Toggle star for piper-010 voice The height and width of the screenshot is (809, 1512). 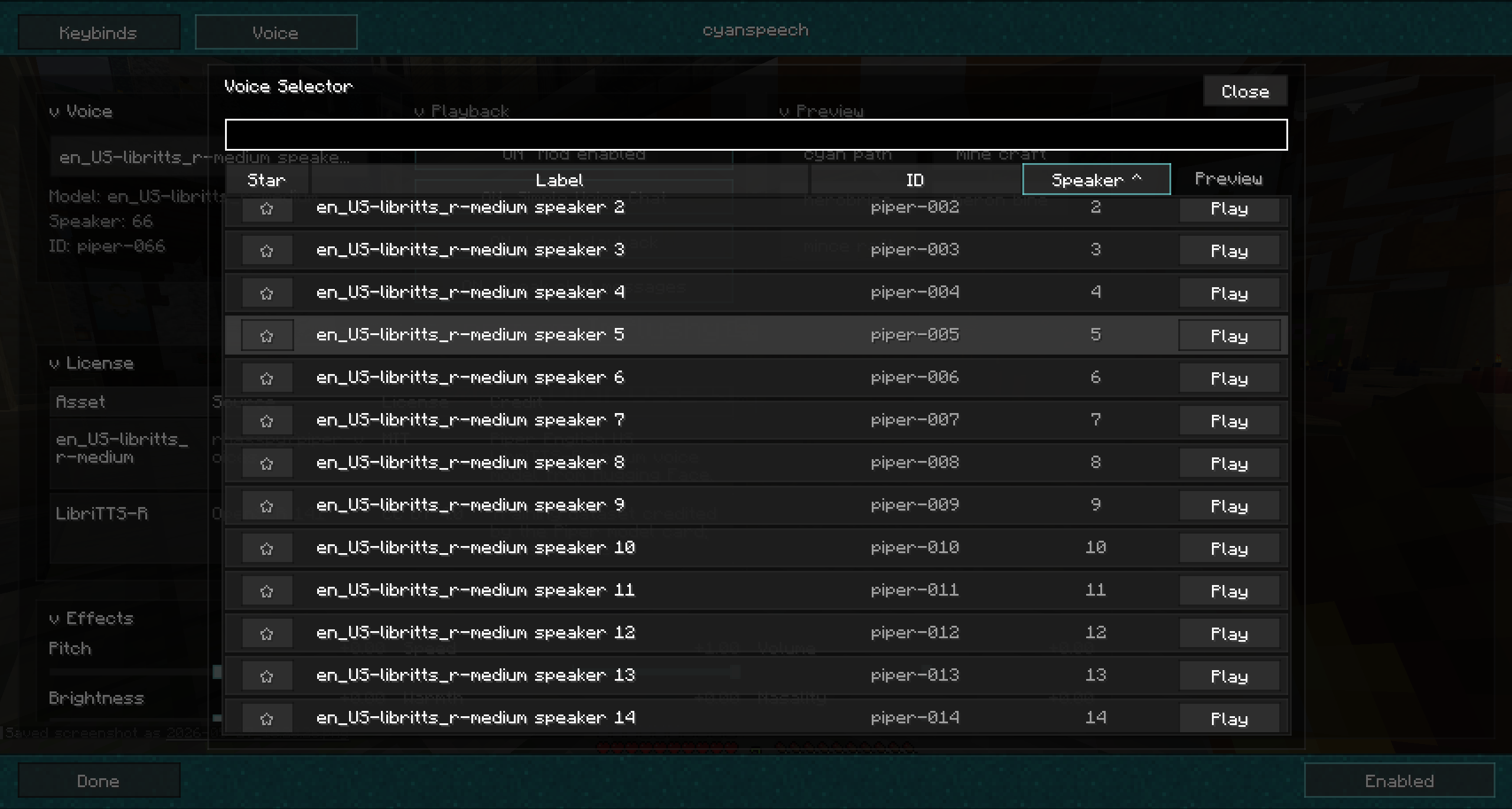267,548
